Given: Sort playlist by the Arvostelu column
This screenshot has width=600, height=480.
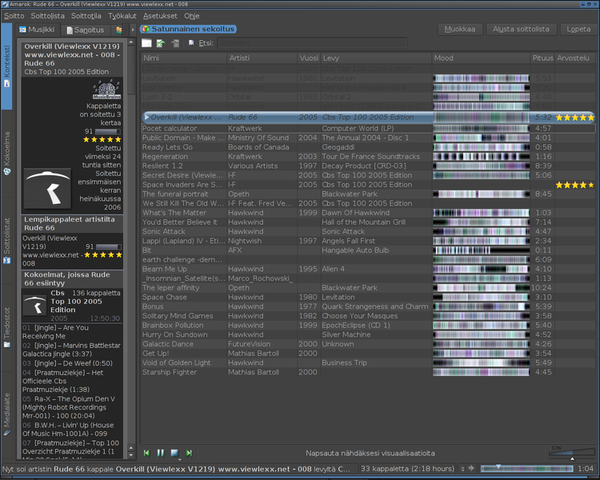Looking at the screenshot, I should pyautogui.click(x=575, y=58).
